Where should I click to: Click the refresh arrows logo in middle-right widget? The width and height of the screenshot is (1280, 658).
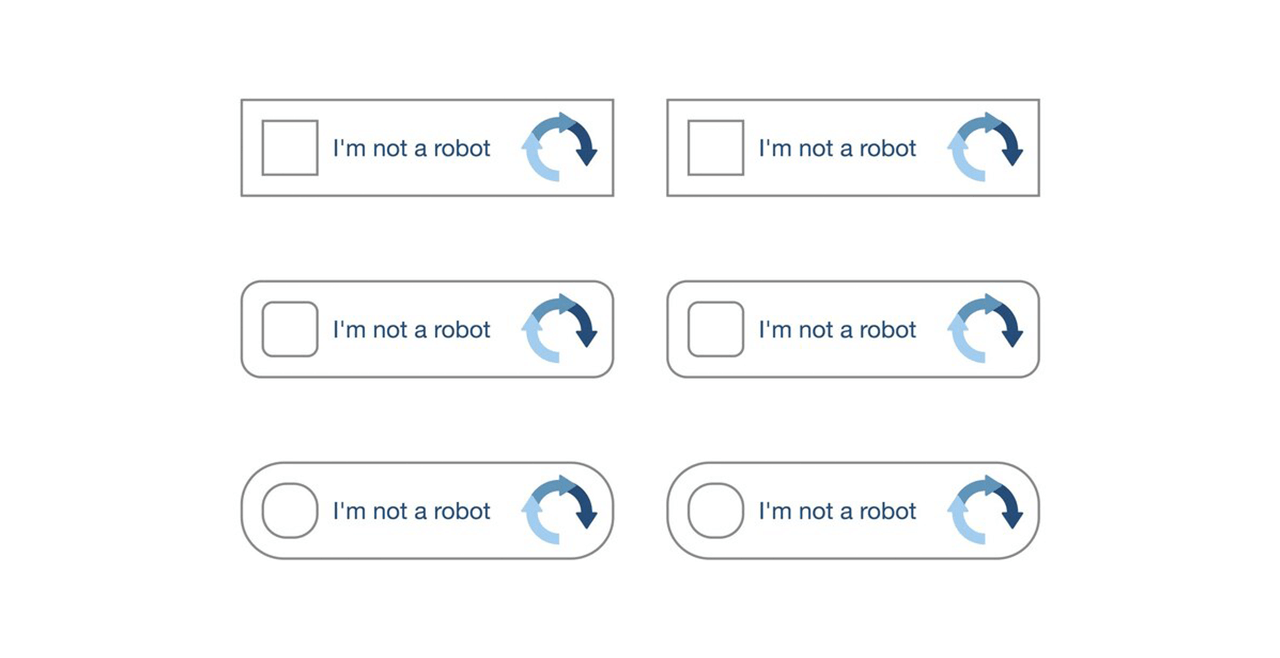pyautogui.click(x=985, y=328)
